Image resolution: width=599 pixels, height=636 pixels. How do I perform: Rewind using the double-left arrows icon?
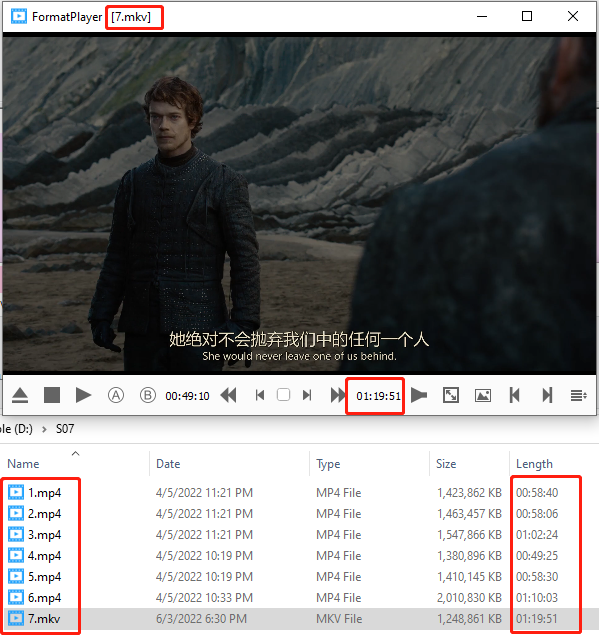click(228, 395)
